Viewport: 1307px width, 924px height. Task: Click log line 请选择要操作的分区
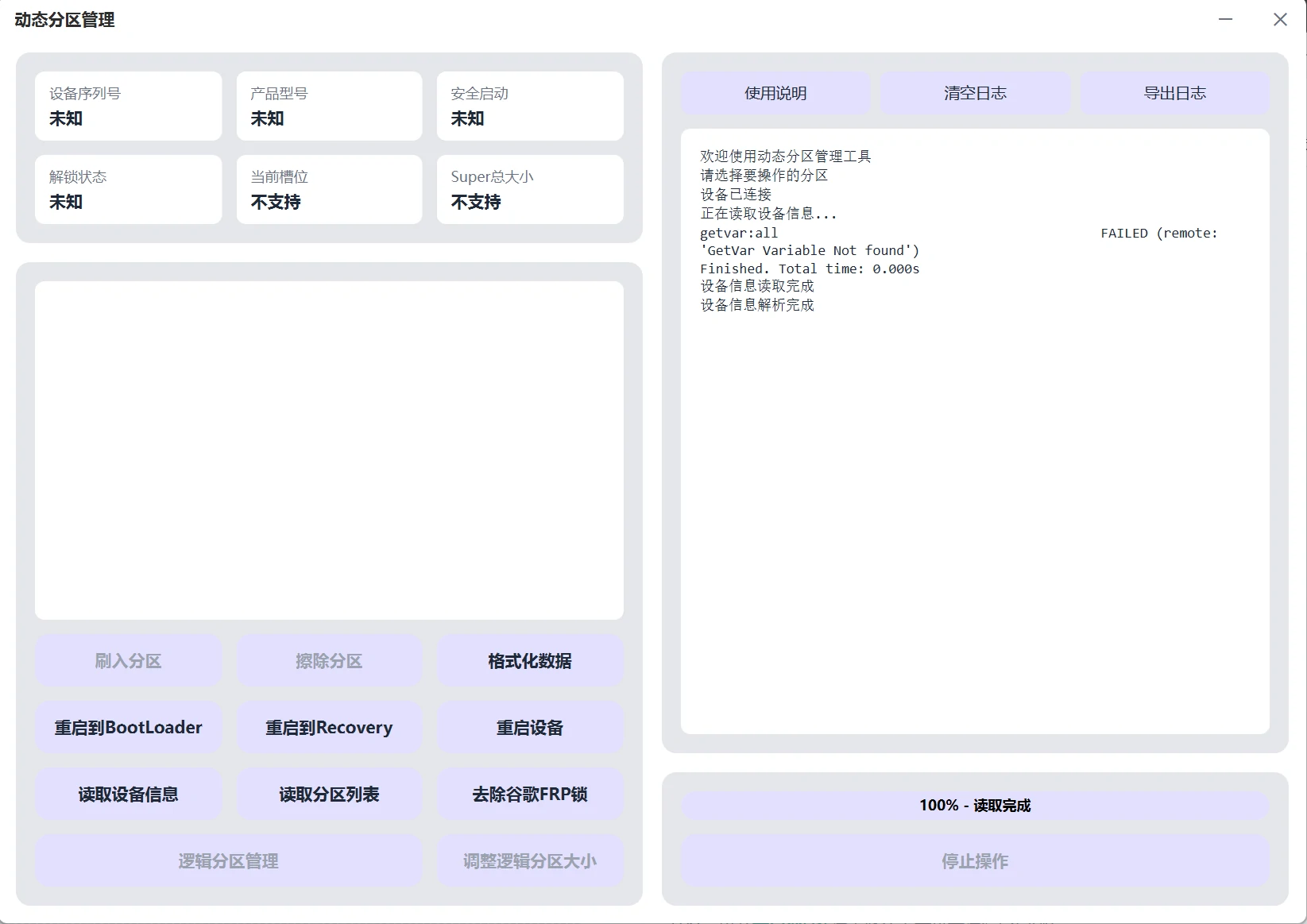[764, 176]
